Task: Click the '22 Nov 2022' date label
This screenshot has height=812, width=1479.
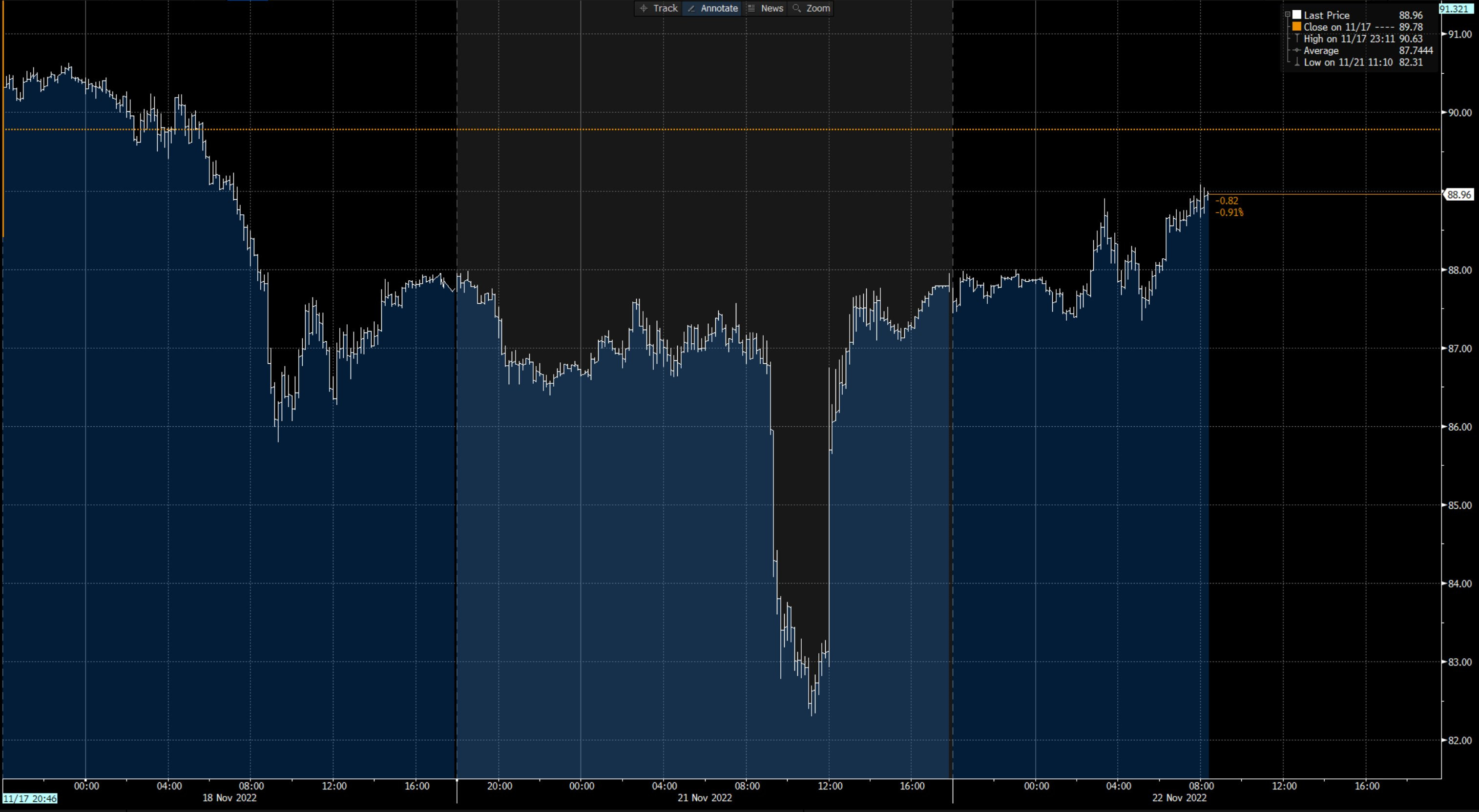Action: coord(1179,798)
